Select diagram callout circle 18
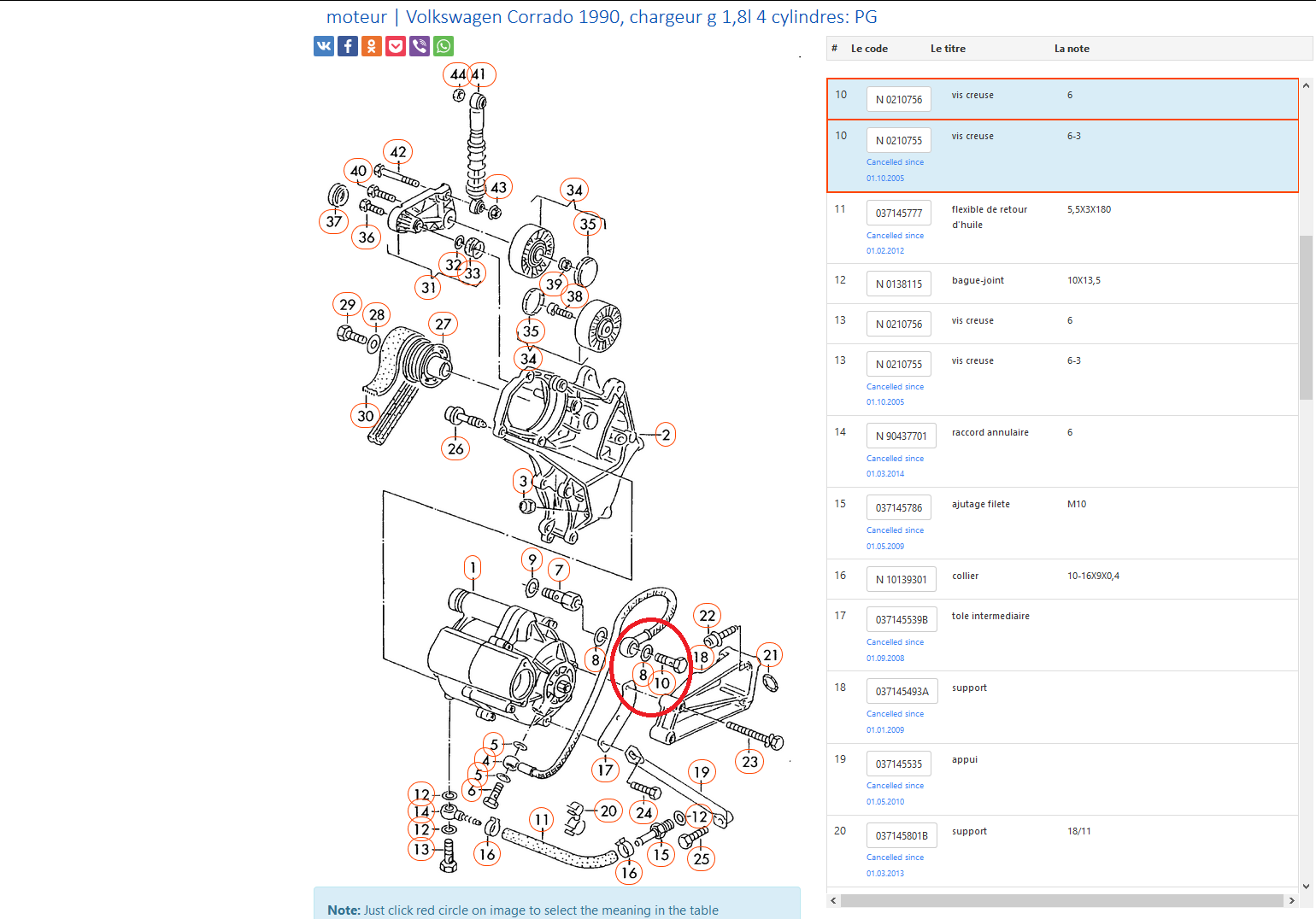1316x919 pixels. (x=701, y=657)
